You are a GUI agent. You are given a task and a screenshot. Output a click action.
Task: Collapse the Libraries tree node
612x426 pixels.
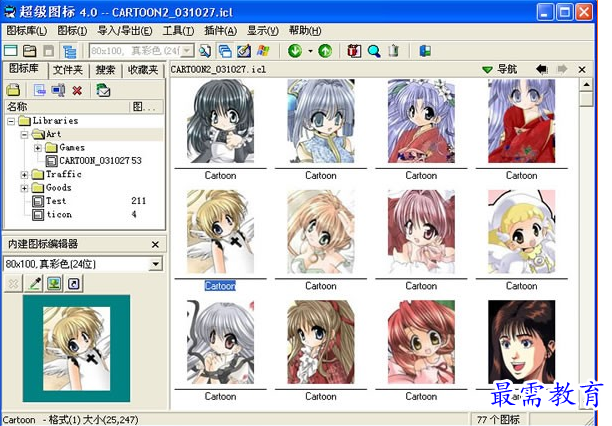[11, 121]
